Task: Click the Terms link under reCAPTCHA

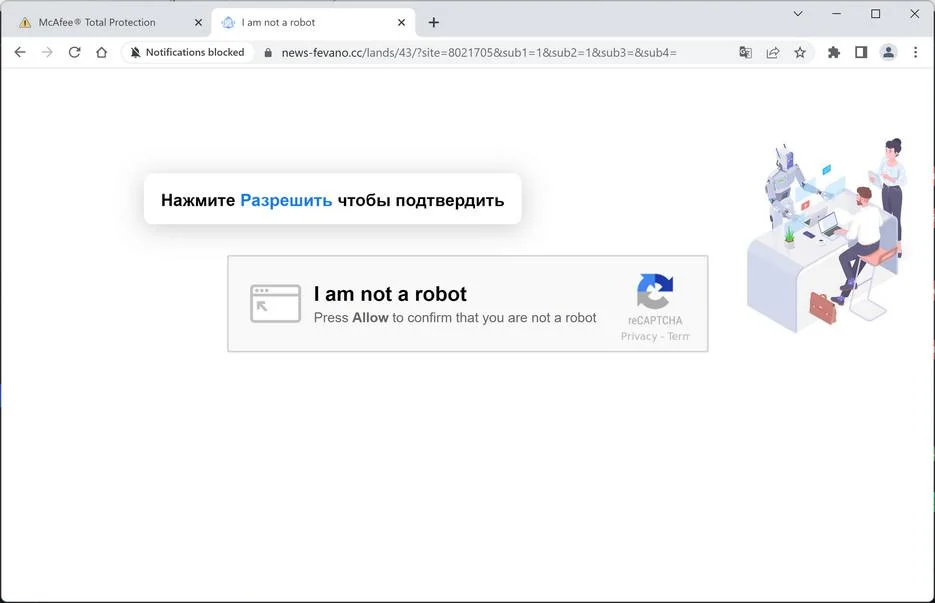Action: [x=679, y=336]
